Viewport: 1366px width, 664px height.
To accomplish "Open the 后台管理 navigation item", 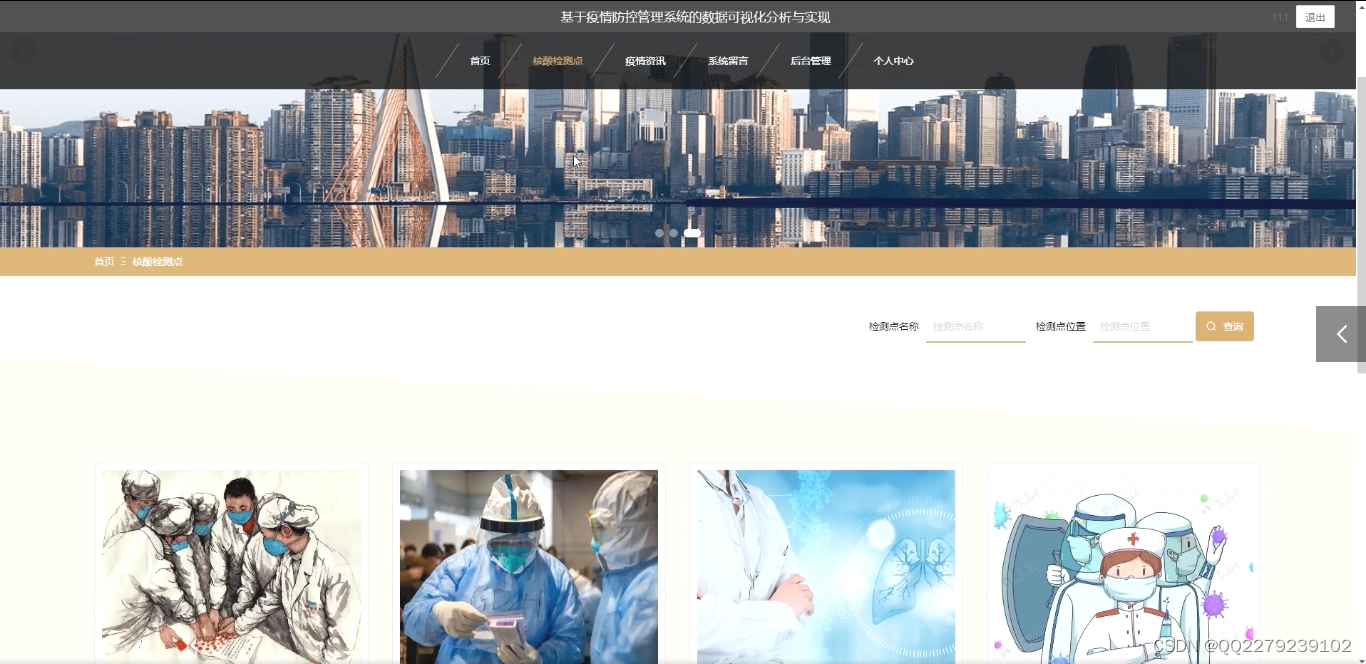I will click(x=811, y=60).
